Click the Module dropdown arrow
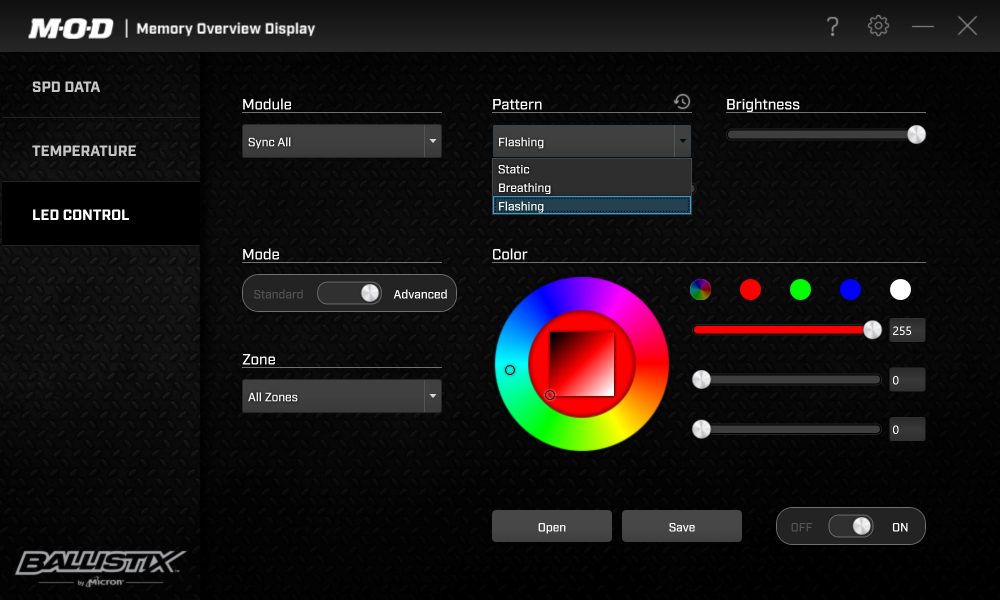Screen dimensions: 1000x600 pos(433,142)
